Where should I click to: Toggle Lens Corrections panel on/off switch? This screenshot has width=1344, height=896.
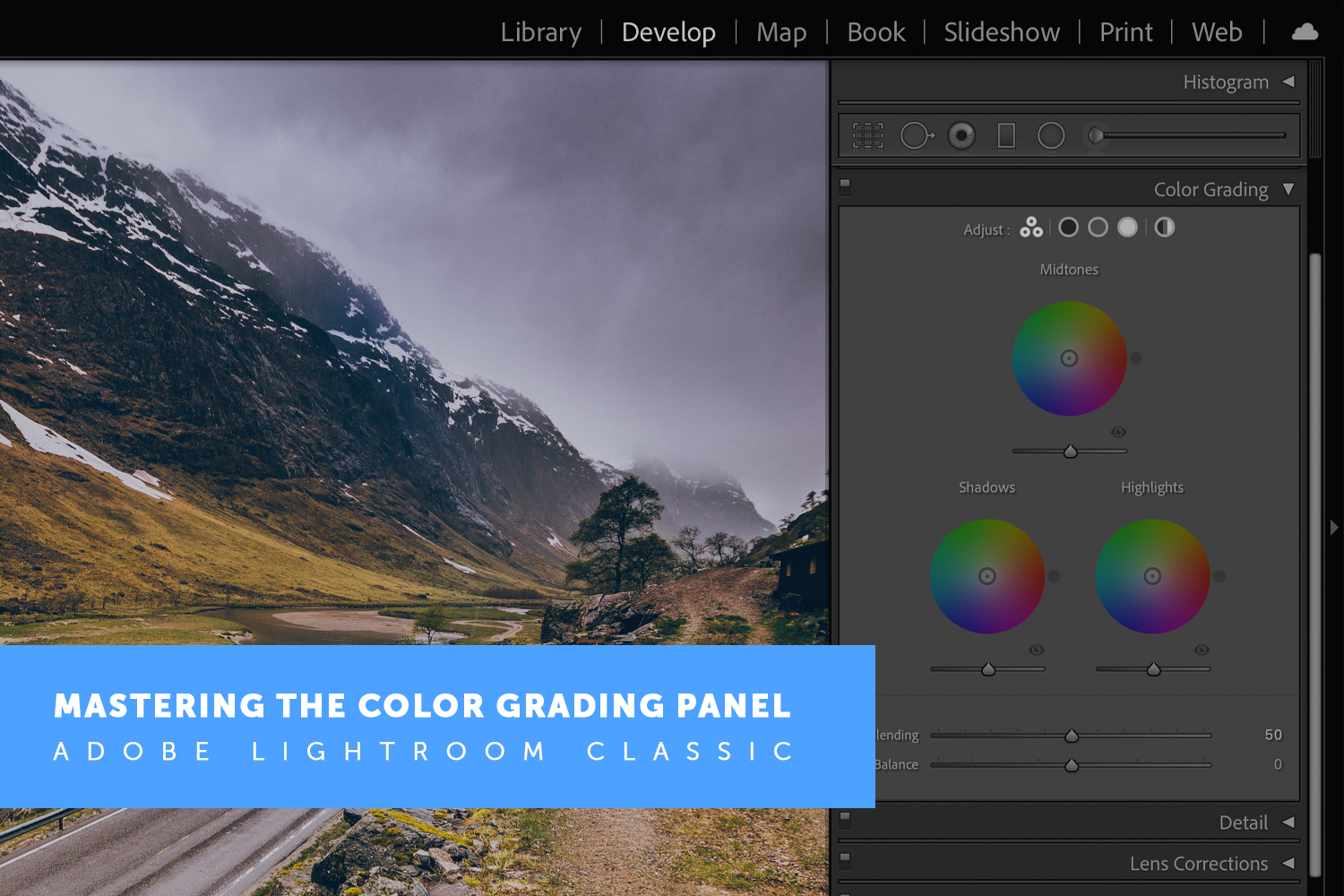[x=844, y=860]
